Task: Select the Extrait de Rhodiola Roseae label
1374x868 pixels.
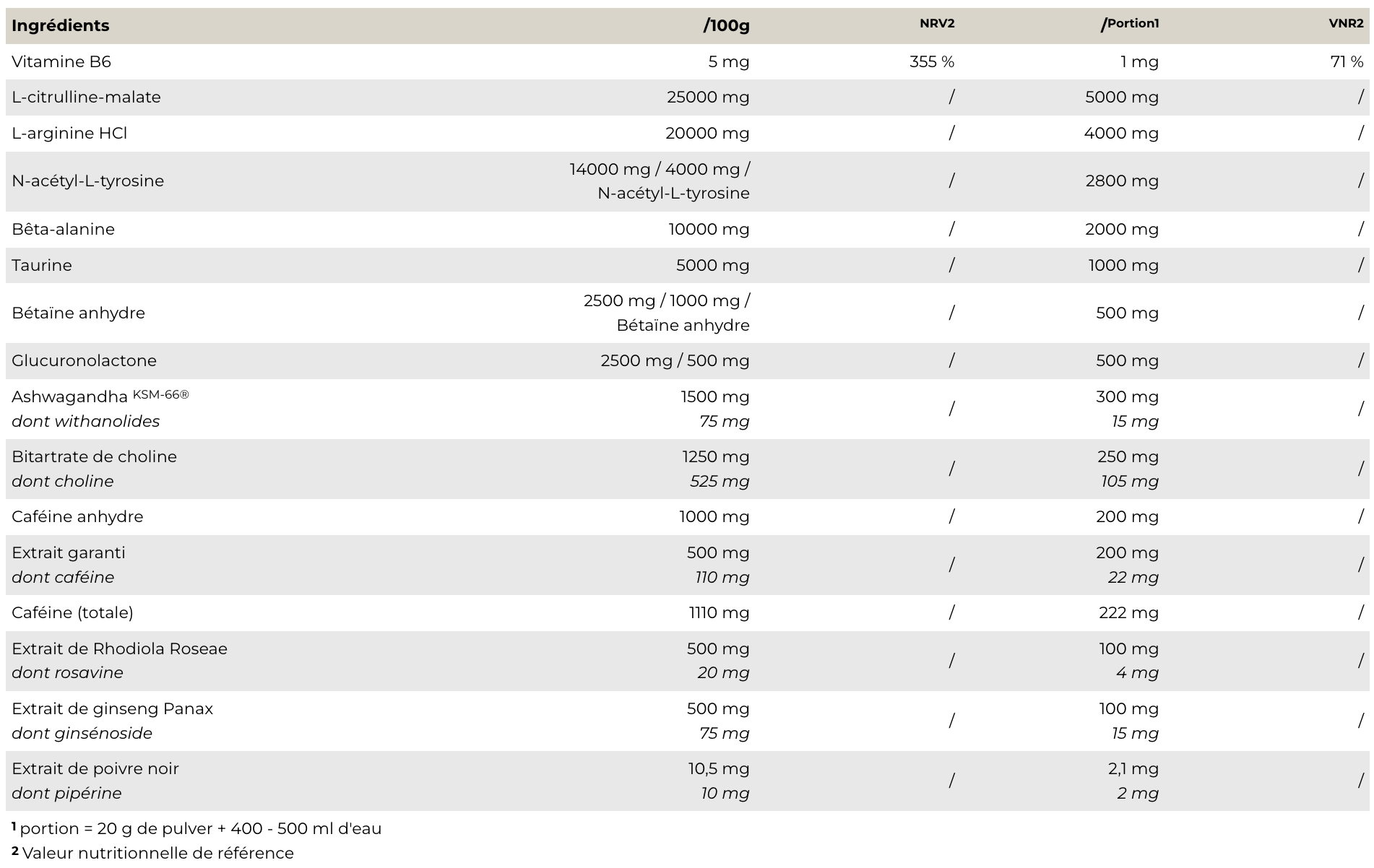Action: (x=119, y=648)
